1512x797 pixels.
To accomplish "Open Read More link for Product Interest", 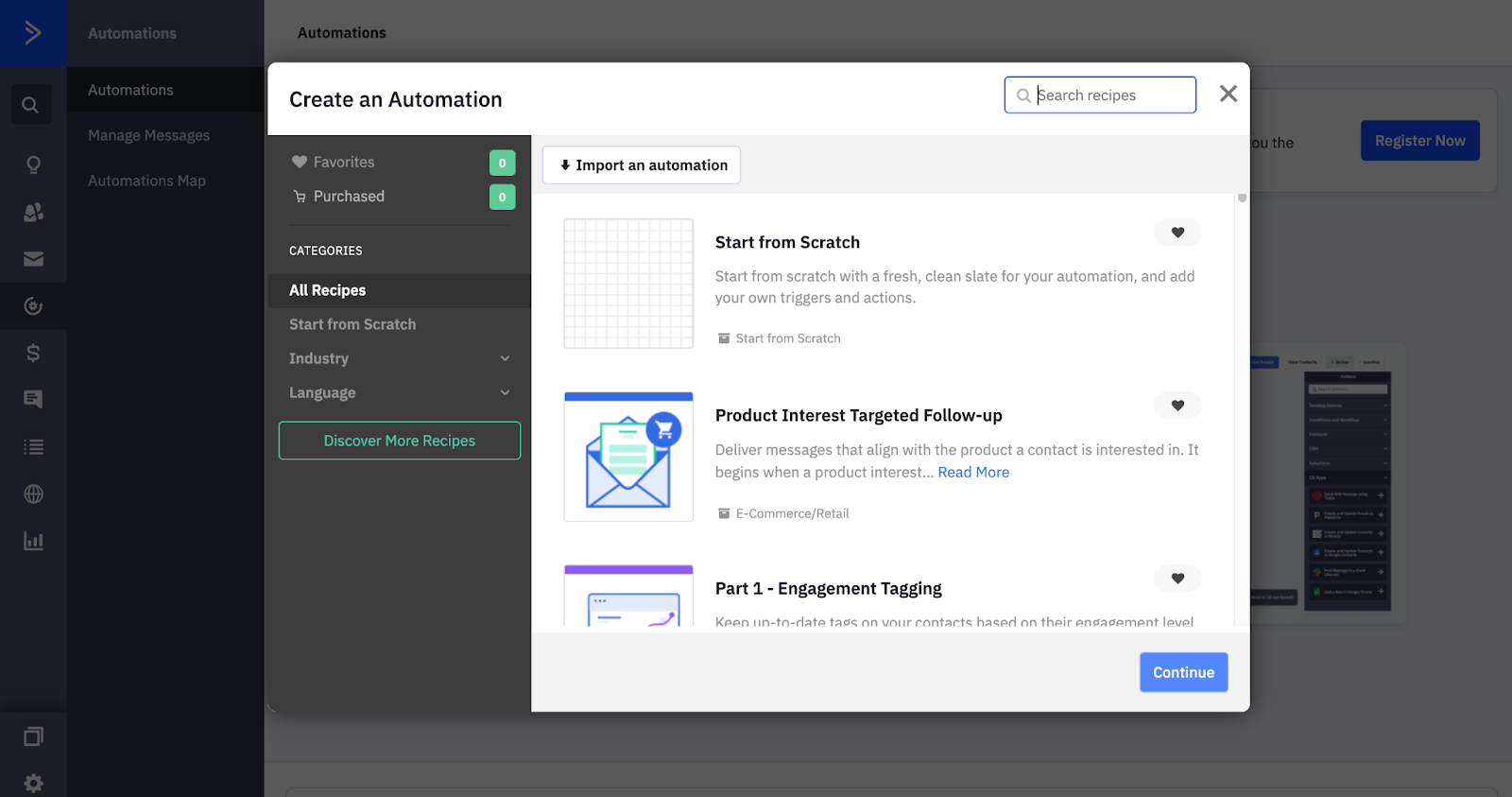I will (973, 473).
